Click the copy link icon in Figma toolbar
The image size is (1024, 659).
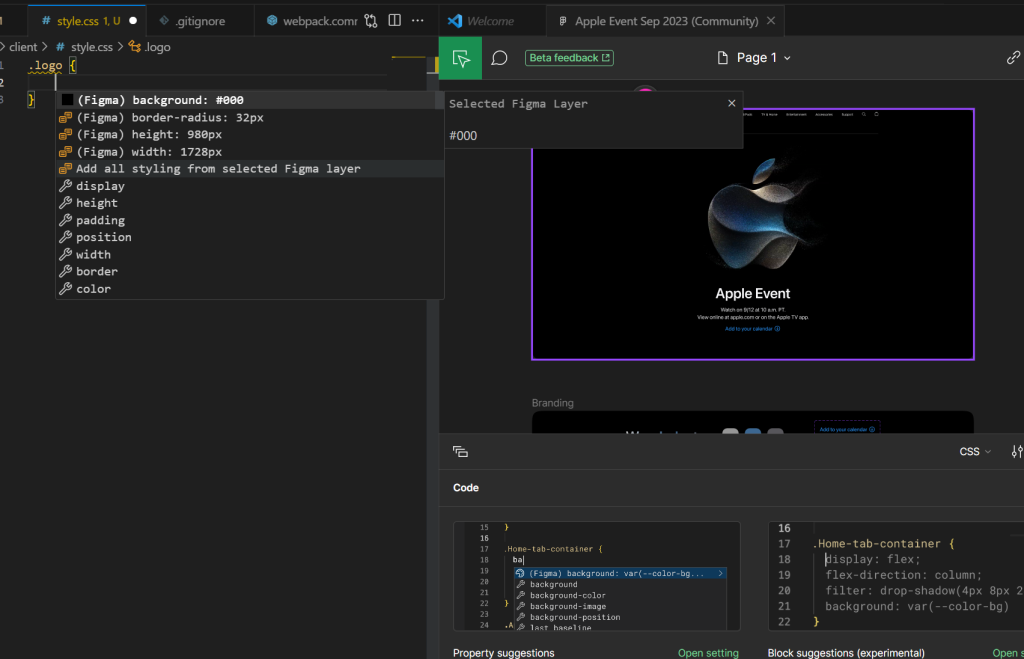(x=1013, y=58)
